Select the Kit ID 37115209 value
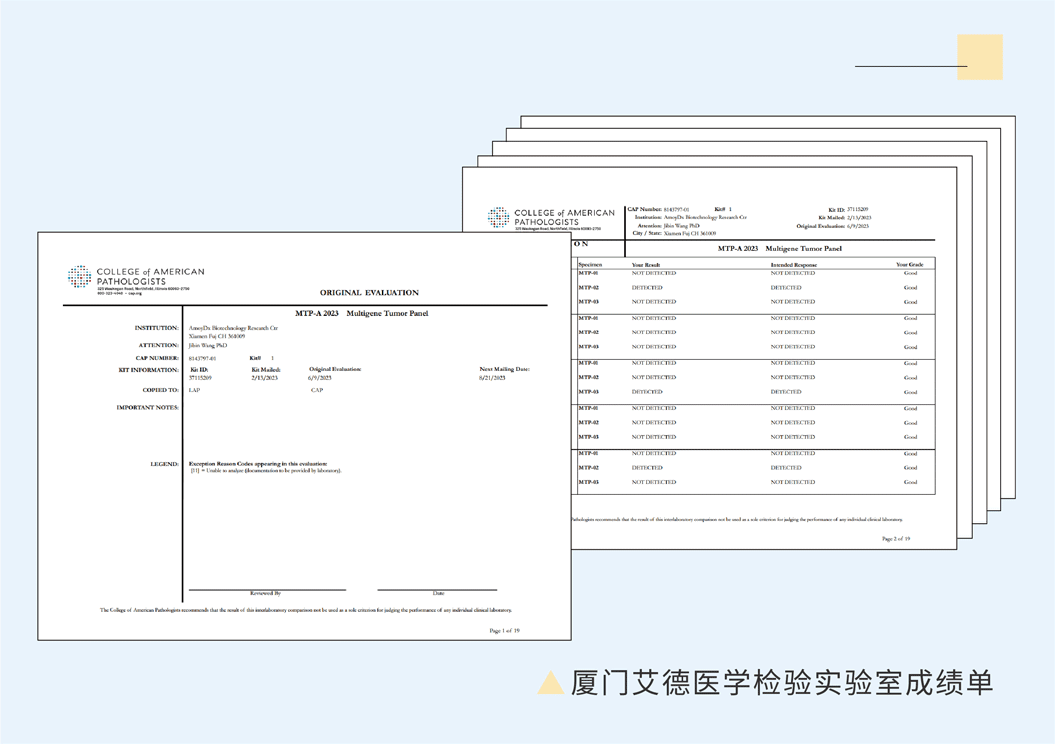Viewport: 1055px width, 744px height. (200, 379)
